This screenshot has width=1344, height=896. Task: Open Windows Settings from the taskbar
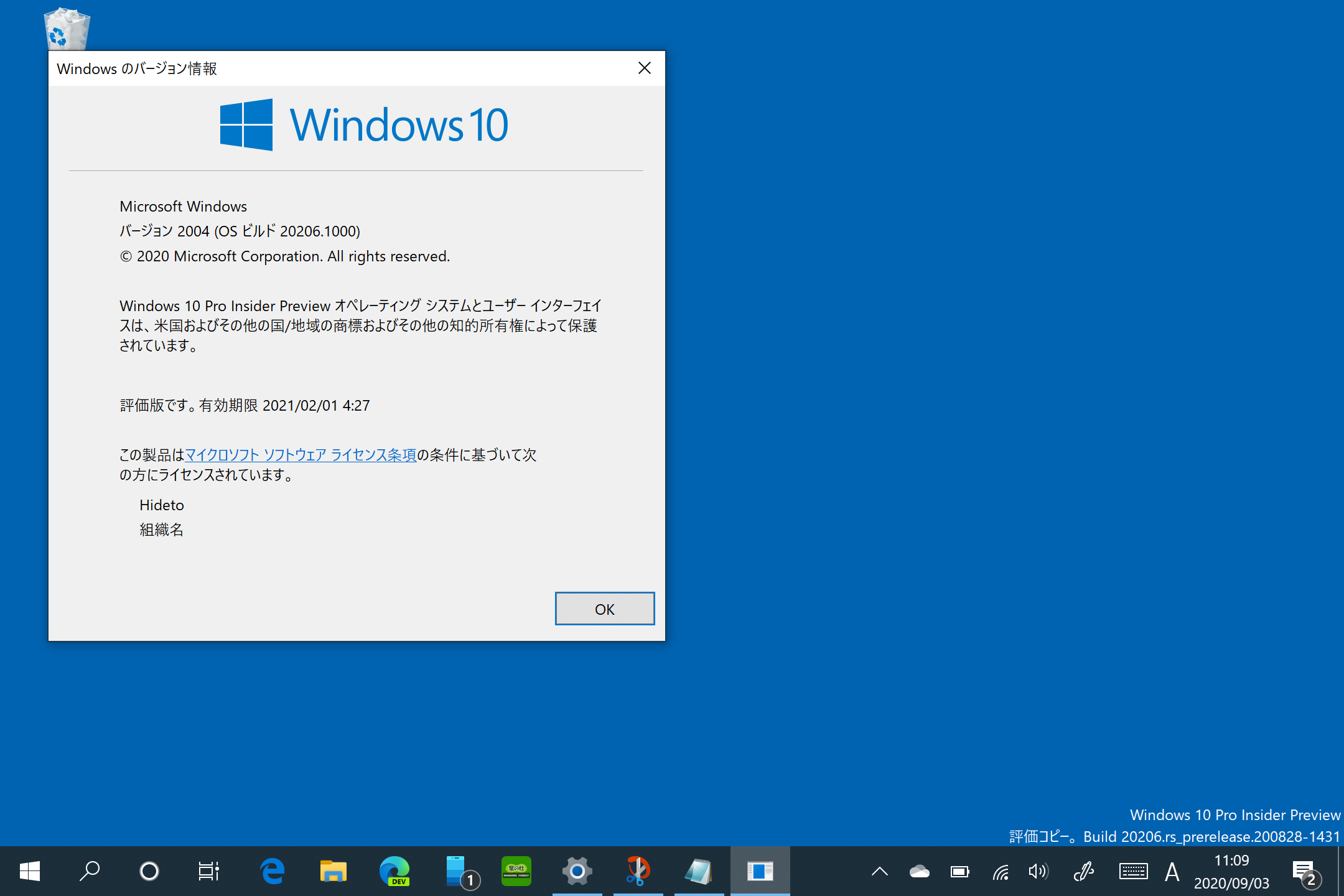[x=577, y=871]
